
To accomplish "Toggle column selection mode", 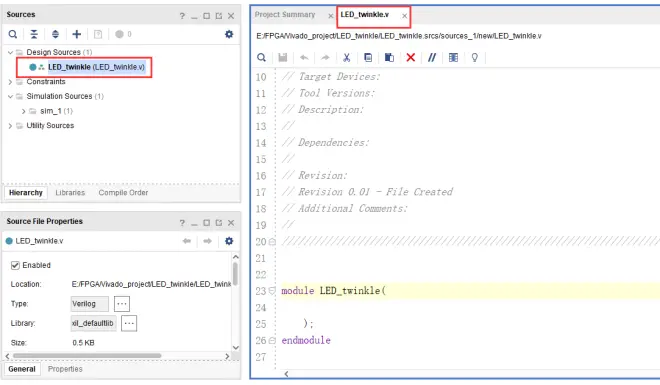I will [453, 58].
